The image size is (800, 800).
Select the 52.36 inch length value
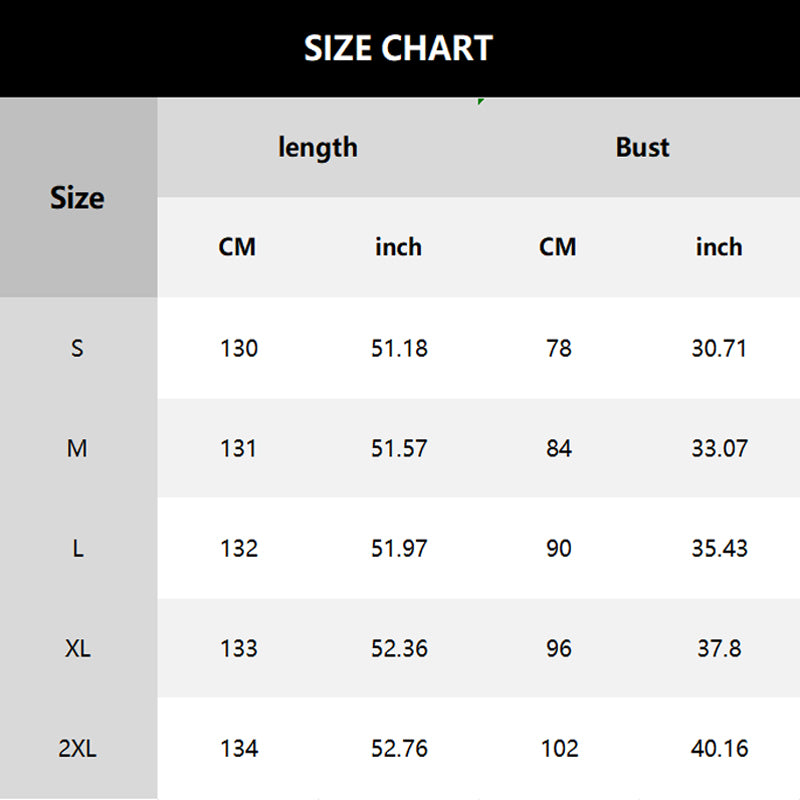[x=399, y=648]
